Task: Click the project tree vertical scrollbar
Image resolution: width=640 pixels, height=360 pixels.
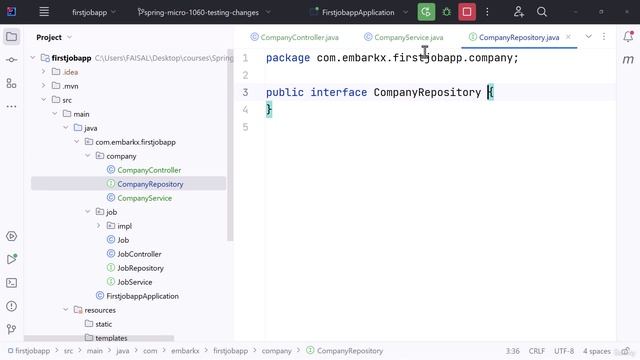Action: click(230, 145)
